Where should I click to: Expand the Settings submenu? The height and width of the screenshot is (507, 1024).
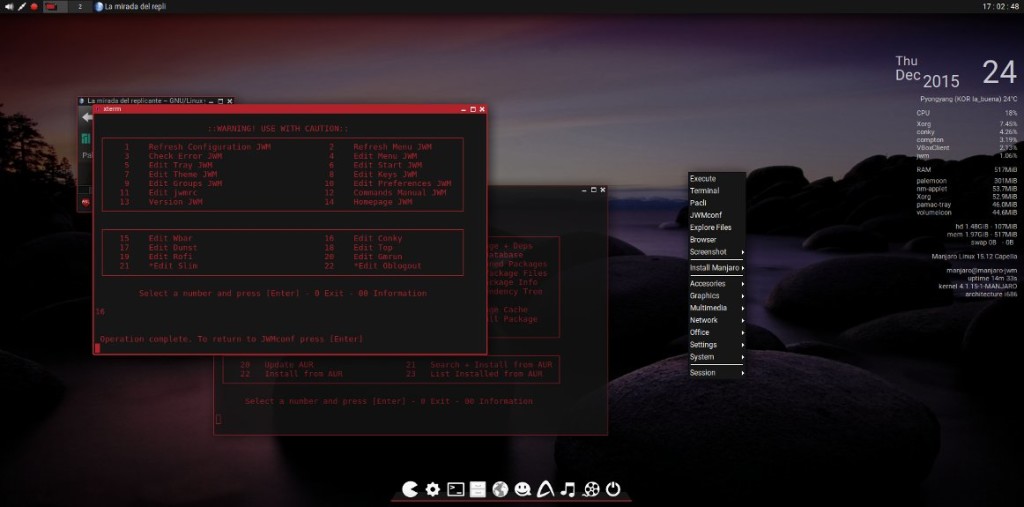(x=716, y=344)
